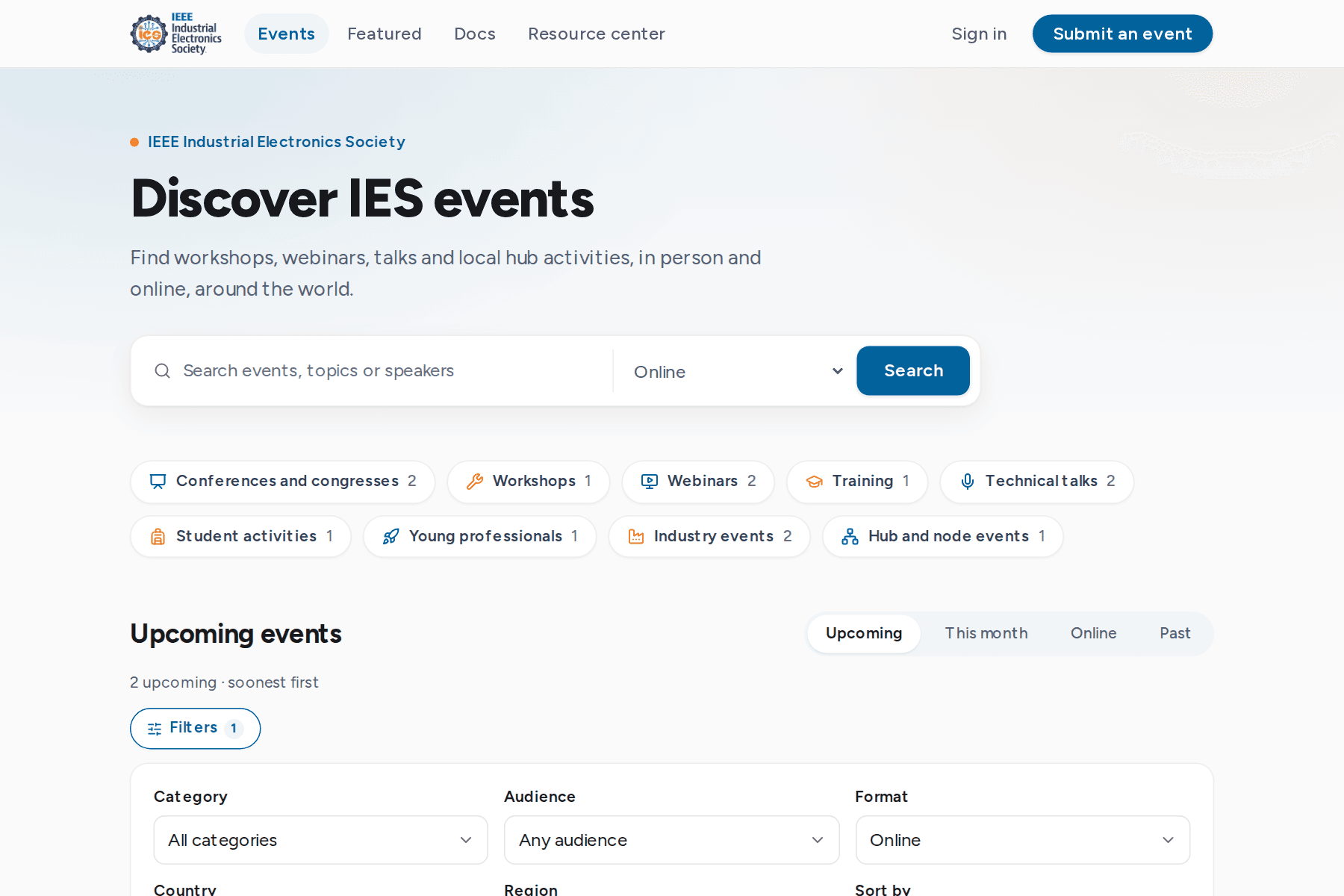This screenshot has width=1344, height=896.
Task: Focus the Search events, topics or speakers field
Action: pos(393,371)
